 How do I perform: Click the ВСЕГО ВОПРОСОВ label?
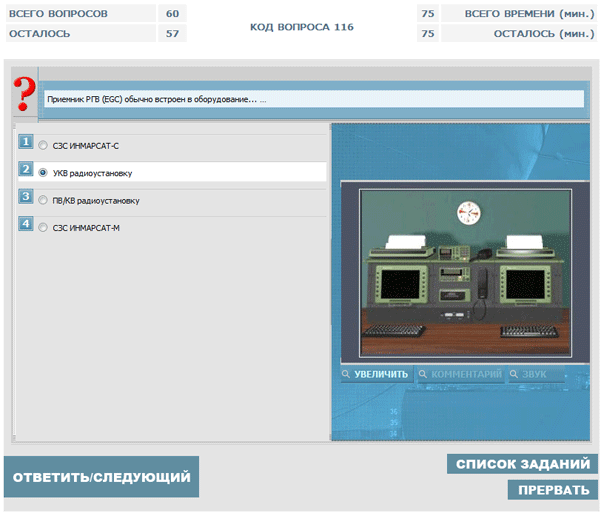(58, 14)
